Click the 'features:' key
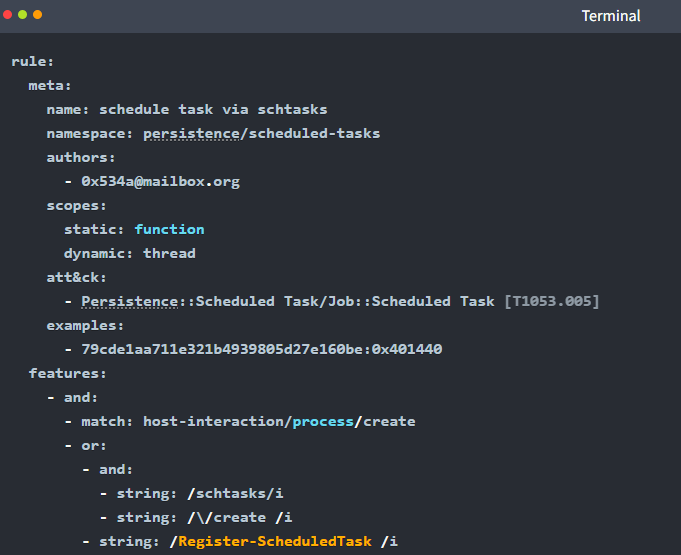 click(x=67, y=373)
